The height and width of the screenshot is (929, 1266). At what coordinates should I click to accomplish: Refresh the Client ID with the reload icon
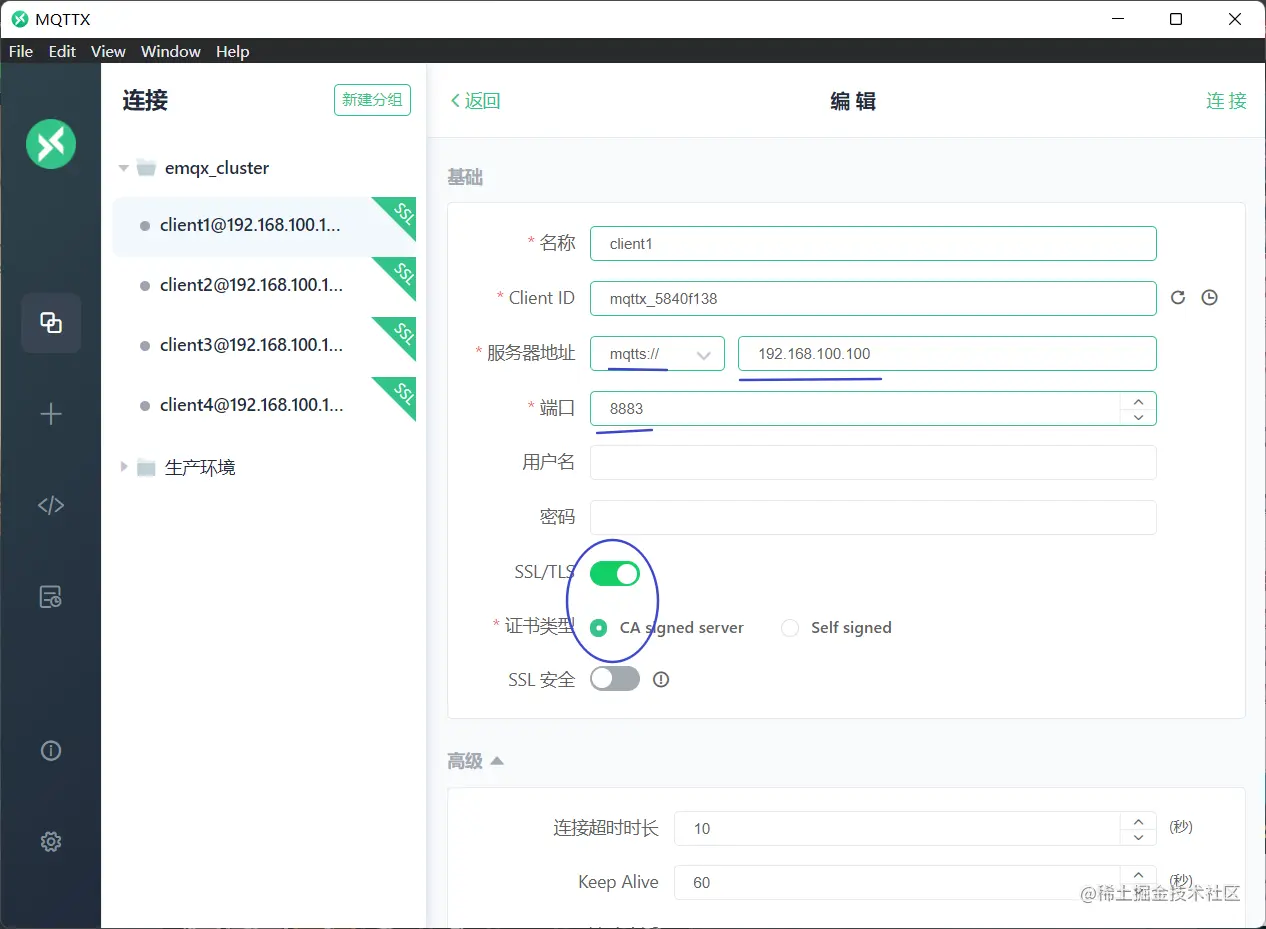1178,297
